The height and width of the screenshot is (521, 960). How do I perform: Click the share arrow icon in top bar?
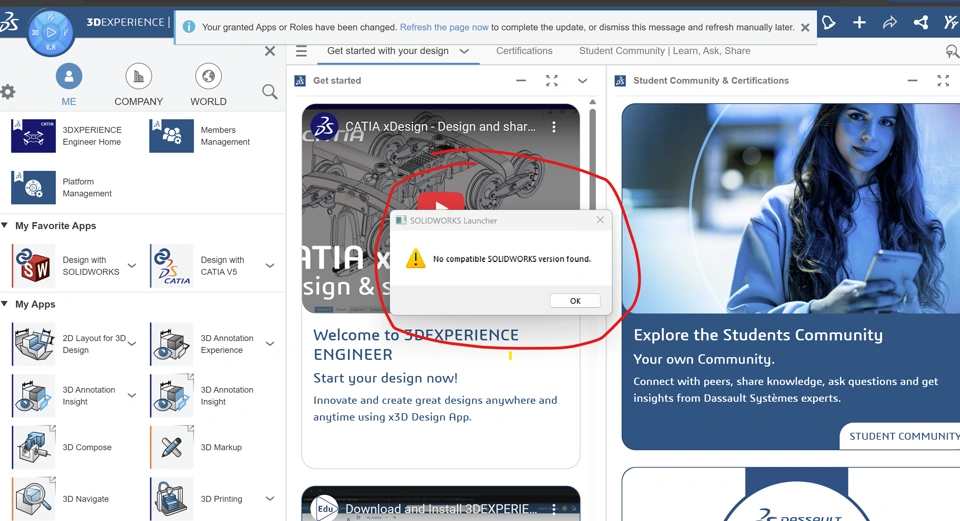point(890,23)
